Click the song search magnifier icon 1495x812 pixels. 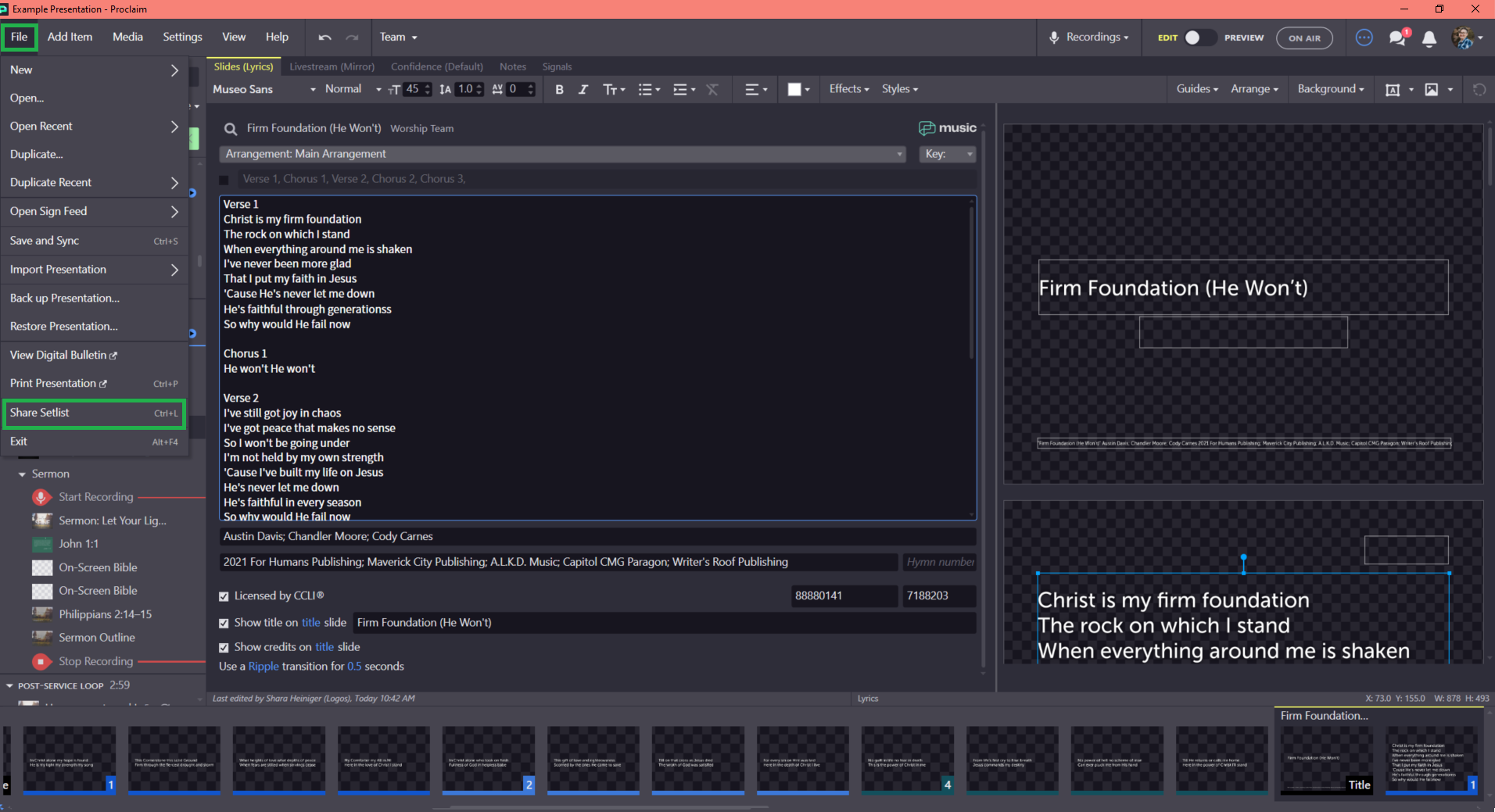[x=231, y=129]
